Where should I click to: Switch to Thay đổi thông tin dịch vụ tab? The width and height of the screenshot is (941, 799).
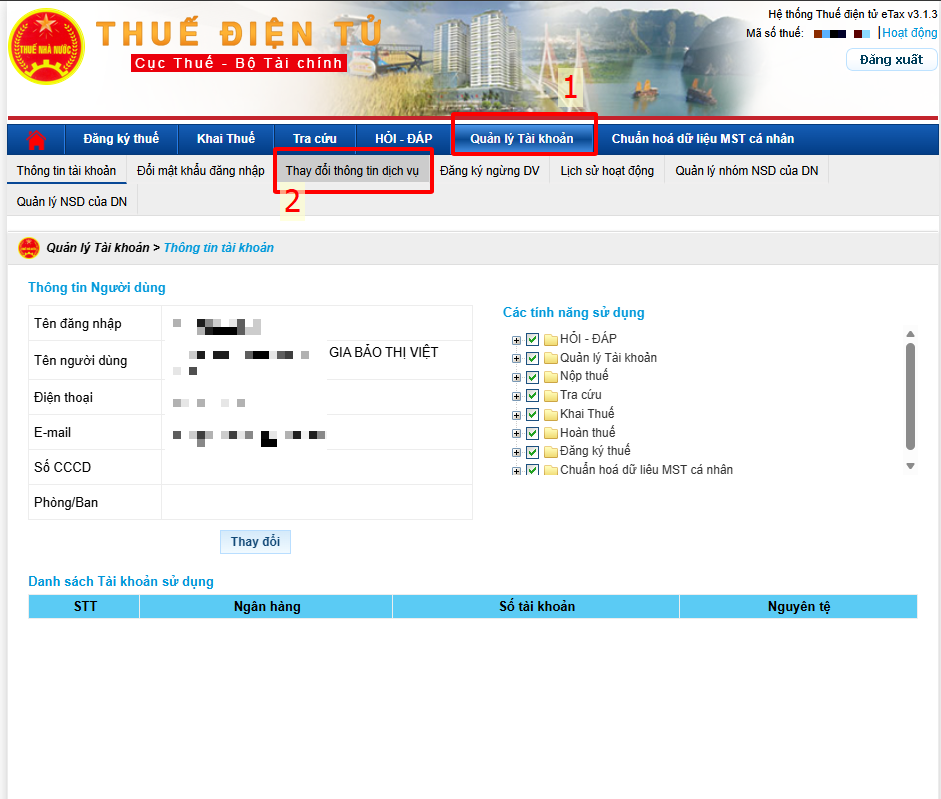pos(352,171)
